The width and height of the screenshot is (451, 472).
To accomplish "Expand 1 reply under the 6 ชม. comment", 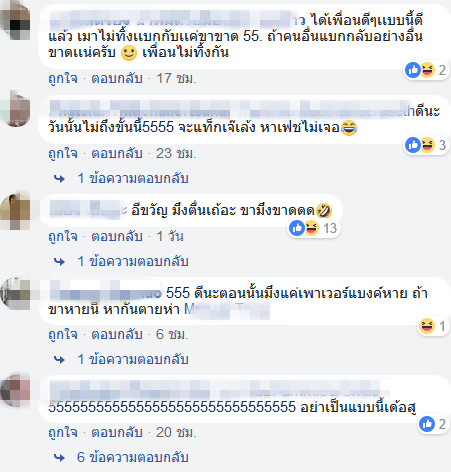I will pos(133,359).
